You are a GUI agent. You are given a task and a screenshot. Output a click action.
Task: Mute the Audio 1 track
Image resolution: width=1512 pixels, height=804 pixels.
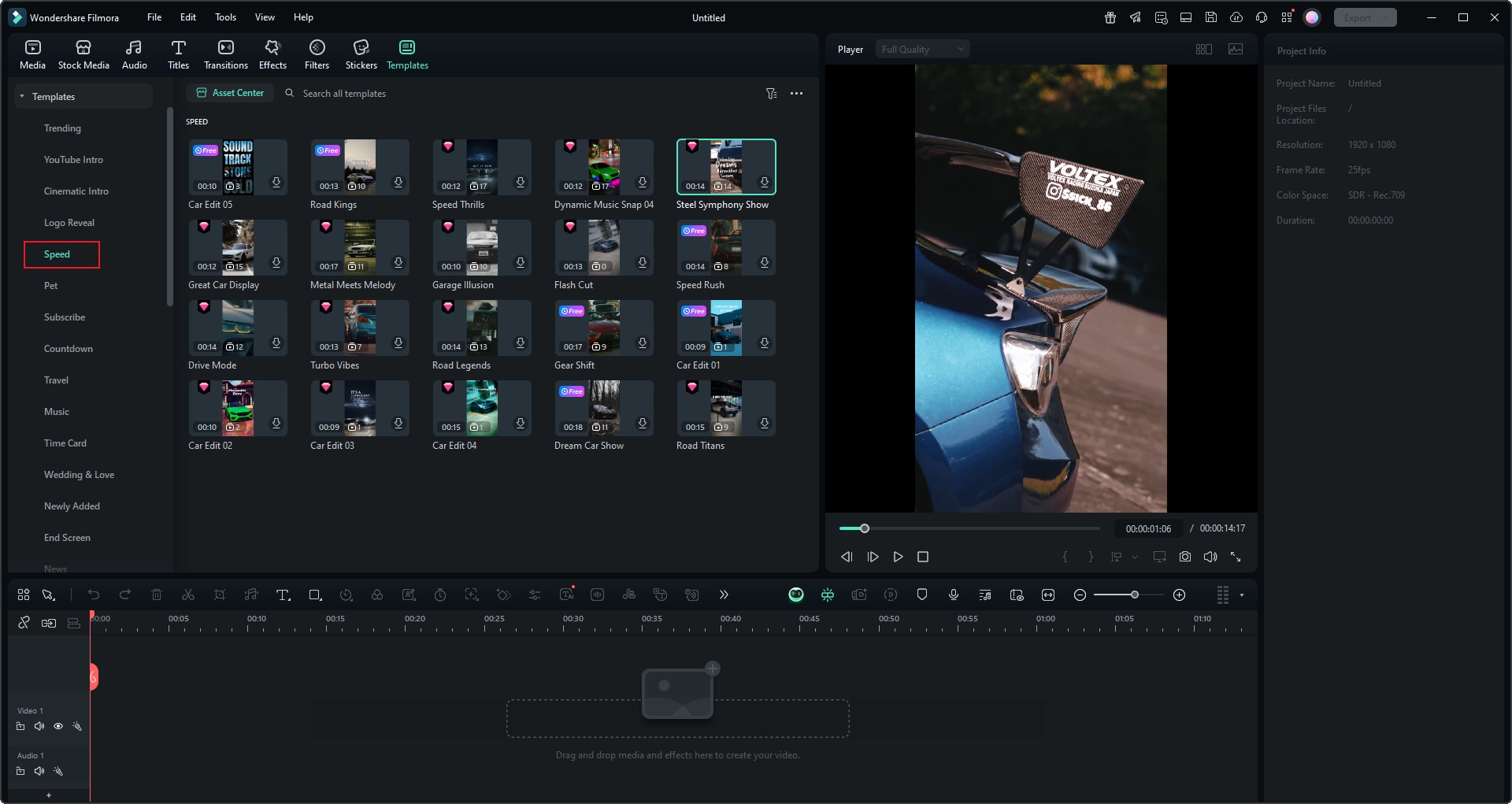pyautogui.click(x=39, y=772)
